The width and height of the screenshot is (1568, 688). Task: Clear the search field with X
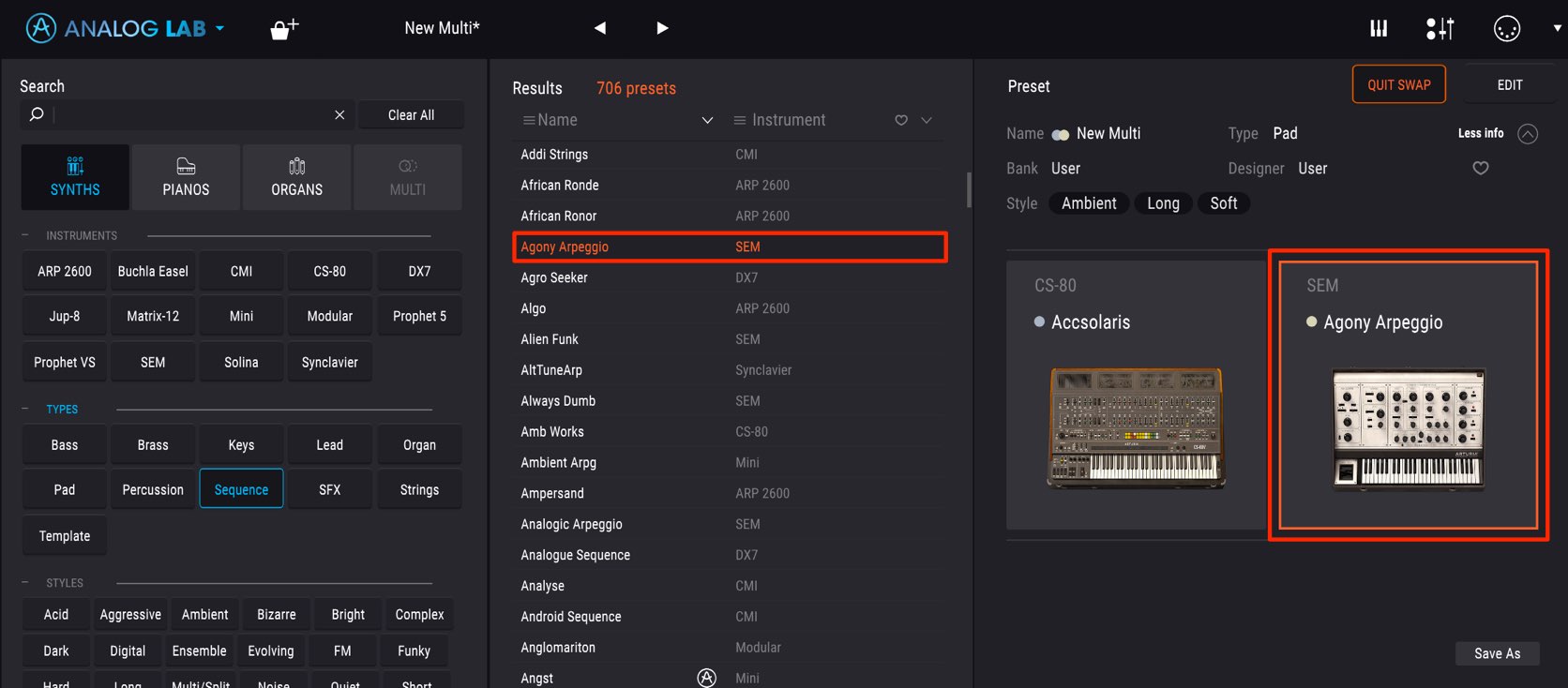[339, 114]
